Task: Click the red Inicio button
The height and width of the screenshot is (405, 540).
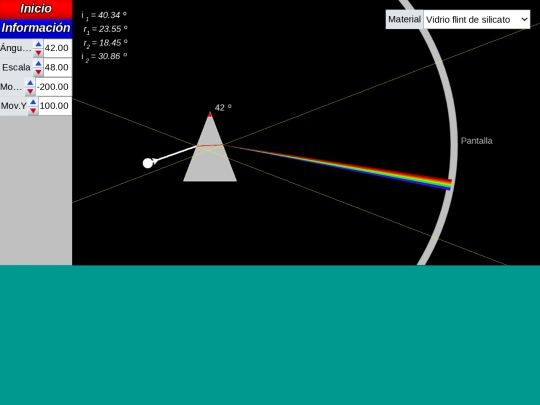Action: point(36,9)
